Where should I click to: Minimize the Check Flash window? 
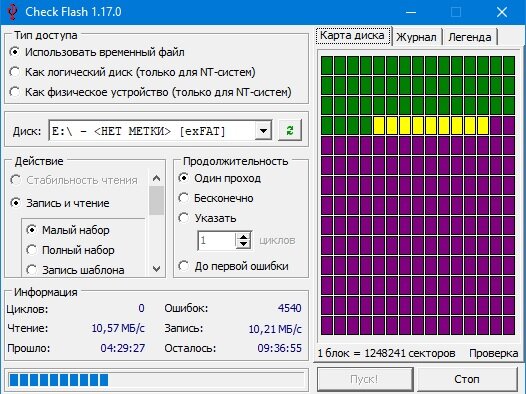tap(411, 12)
